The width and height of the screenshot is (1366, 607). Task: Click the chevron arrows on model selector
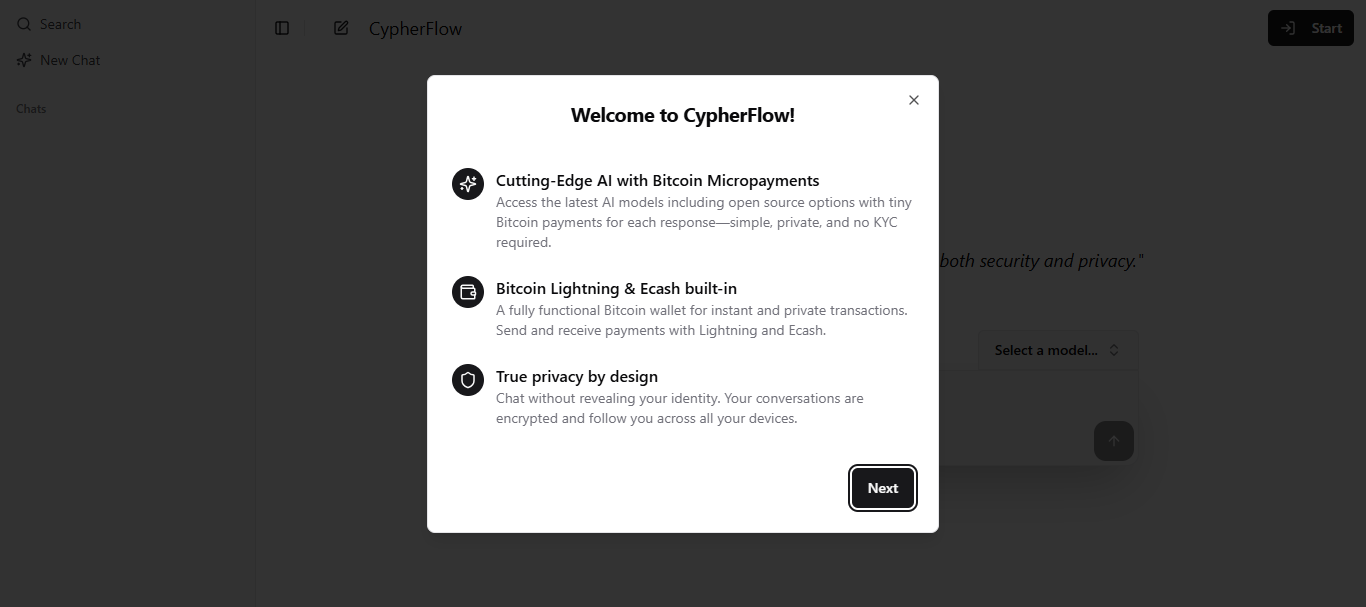1114,350
